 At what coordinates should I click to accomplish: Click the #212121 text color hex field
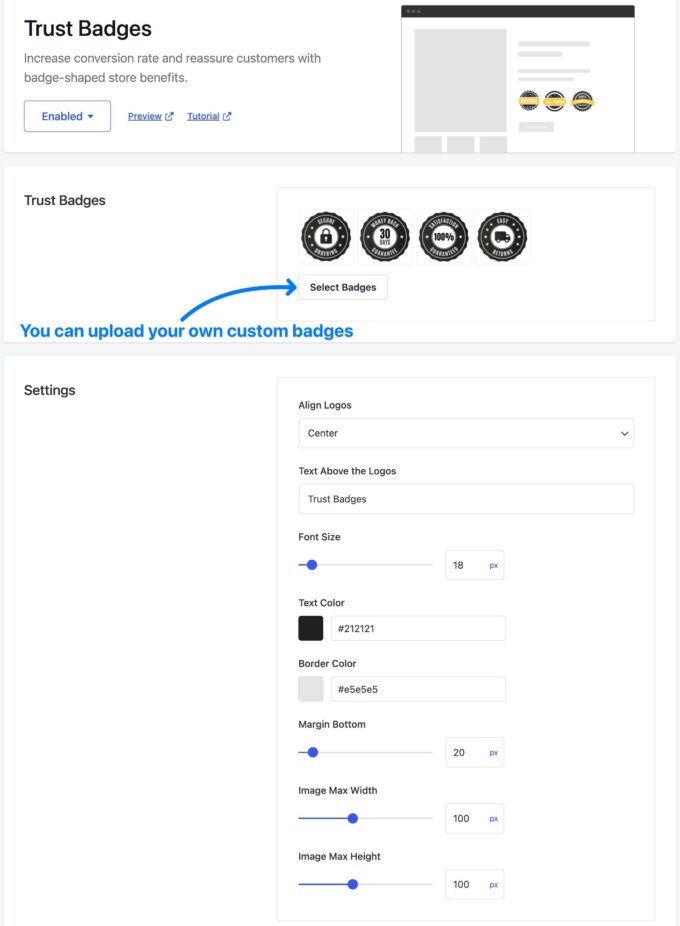point(418,628)
